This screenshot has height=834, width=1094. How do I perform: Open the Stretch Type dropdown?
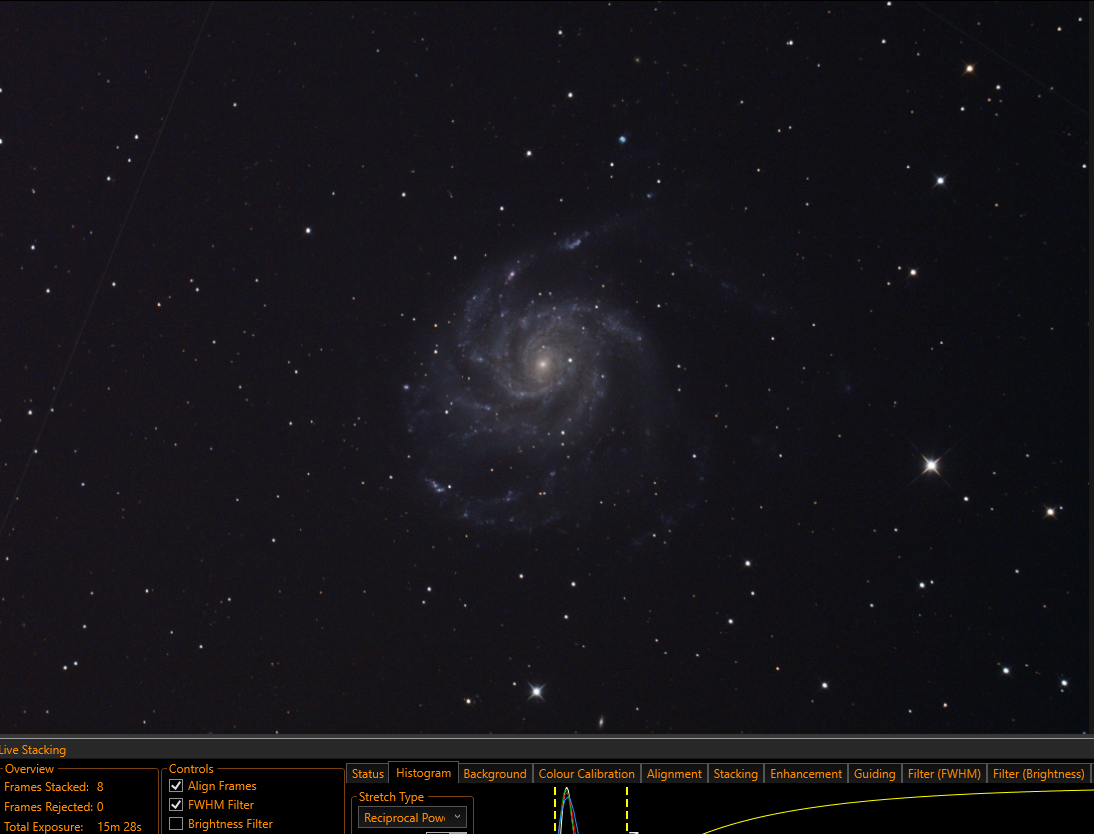(412, 817)
